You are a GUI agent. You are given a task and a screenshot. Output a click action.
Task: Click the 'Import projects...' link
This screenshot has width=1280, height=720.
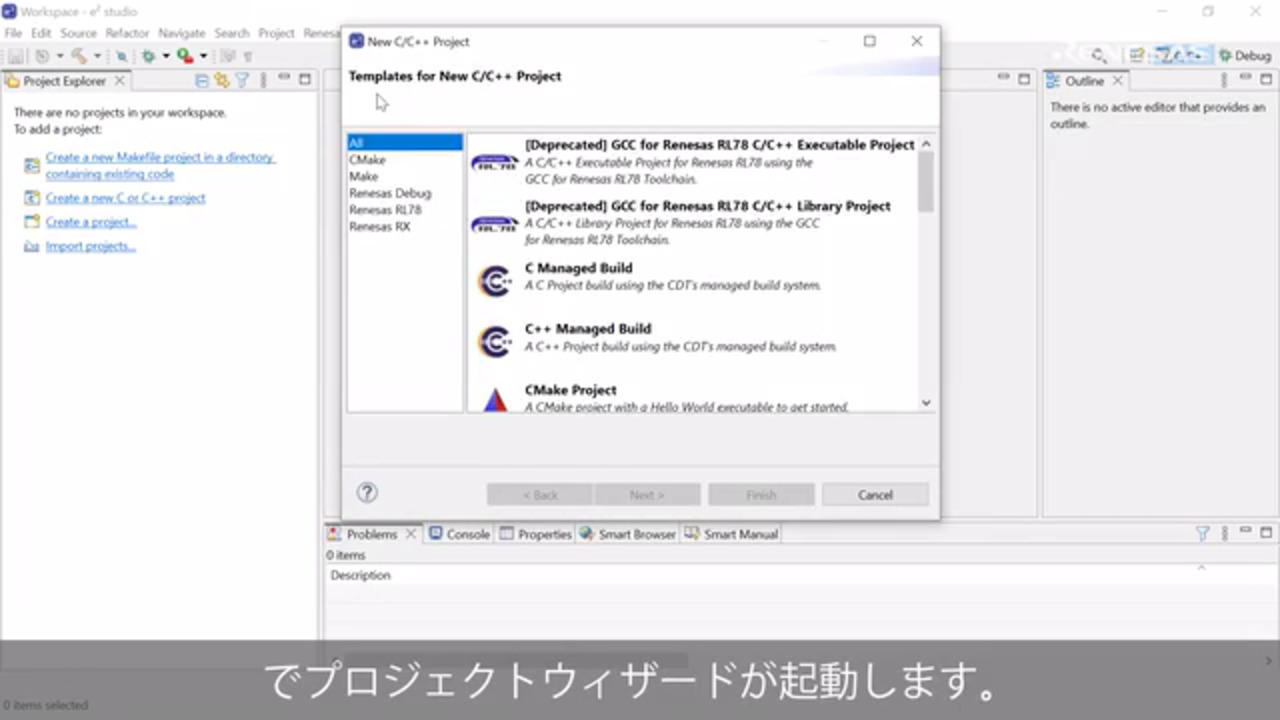coord(90,246)
